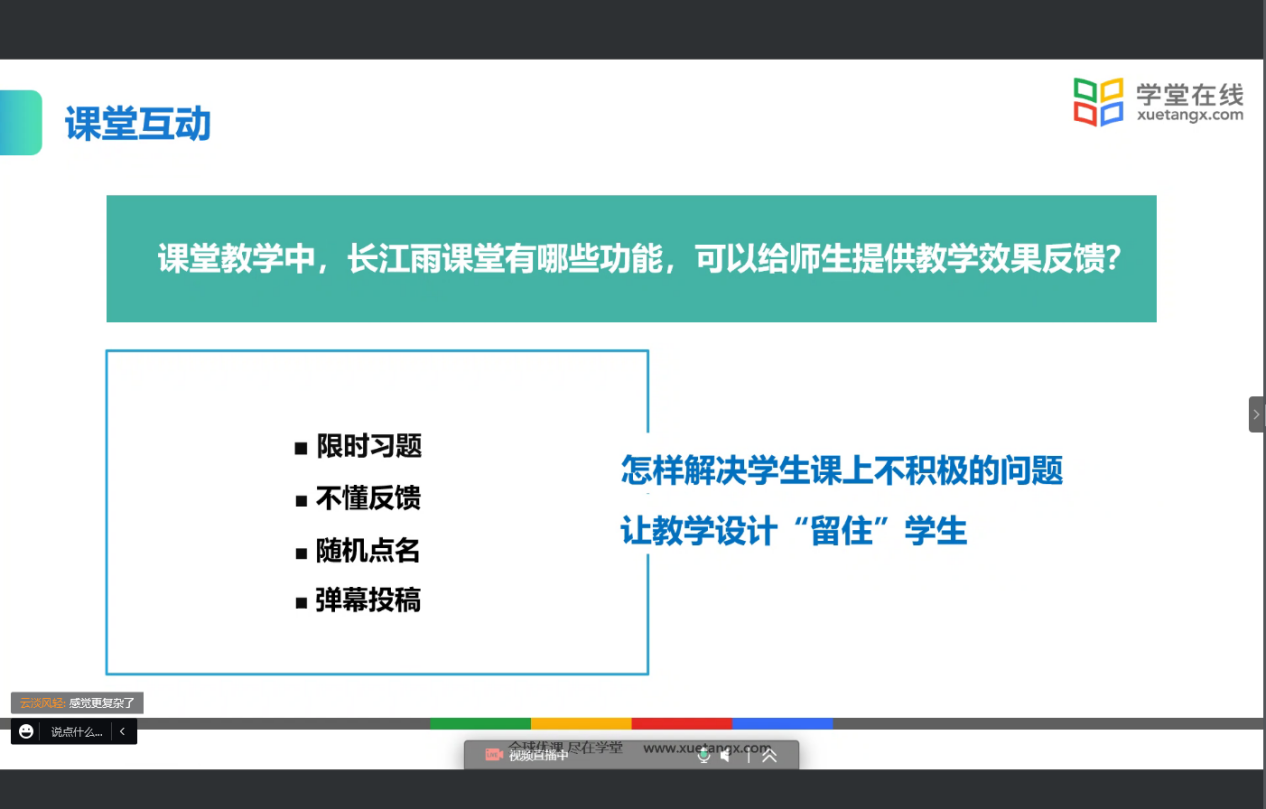Click the 弹幕投稿 bullet item

tap(367, 600)
